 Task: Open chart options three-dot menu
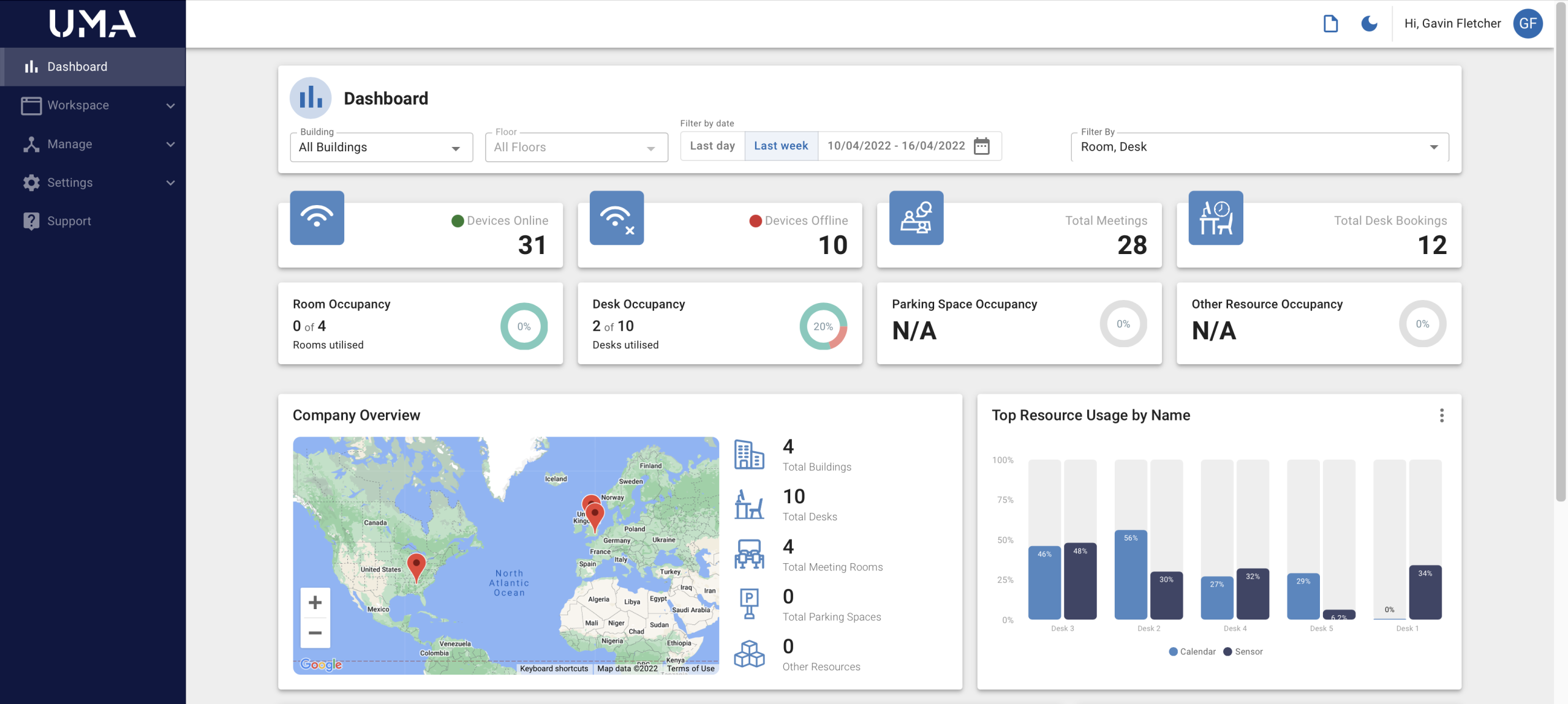coord(1442,416)
